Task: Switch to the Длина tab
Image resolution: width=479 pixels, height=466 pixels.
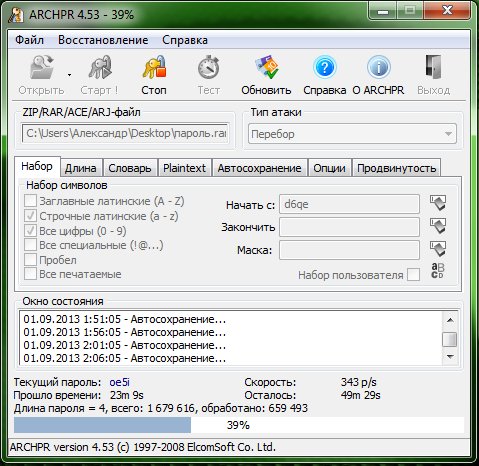Action: coord(81,168)
